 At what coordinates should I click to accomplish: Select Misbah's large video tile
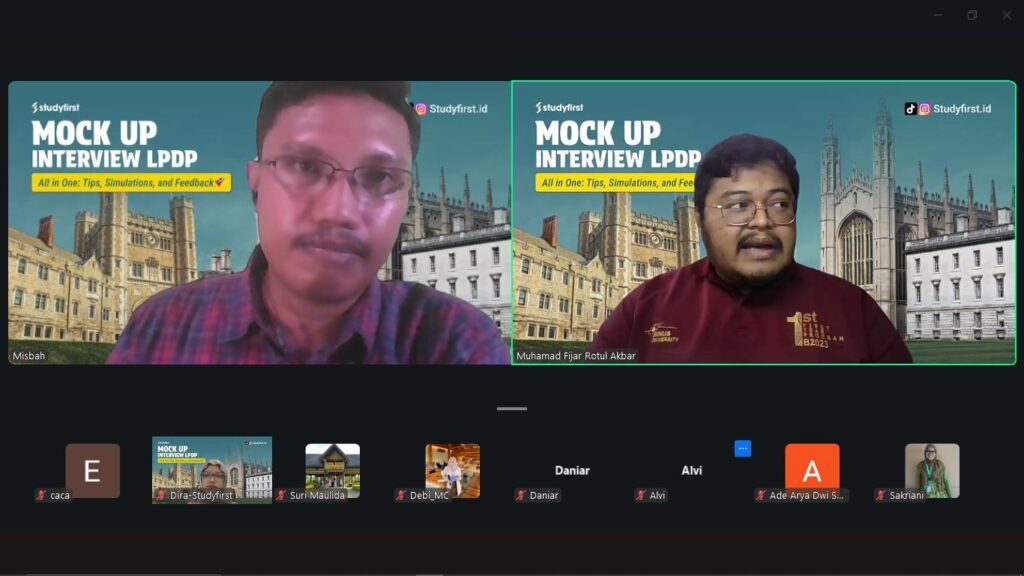258,222
